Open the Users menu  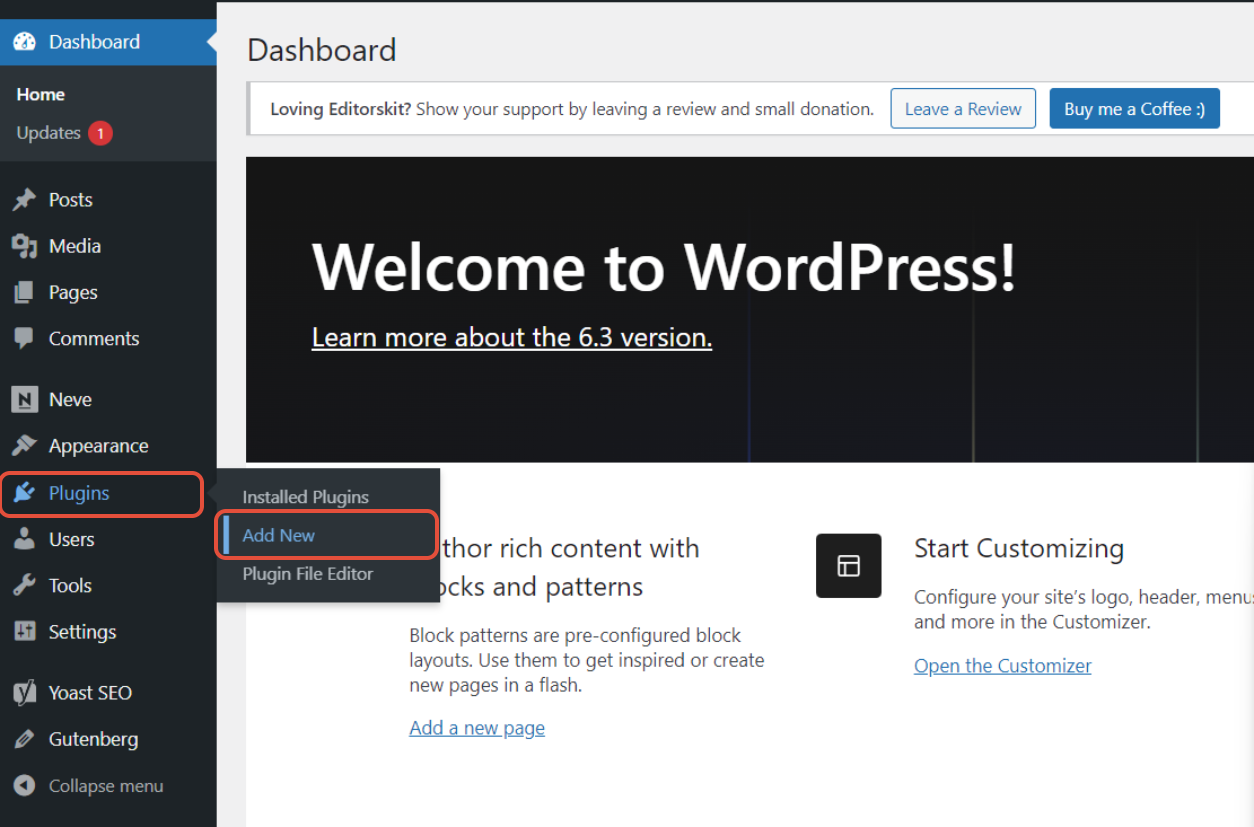point(108,539)
